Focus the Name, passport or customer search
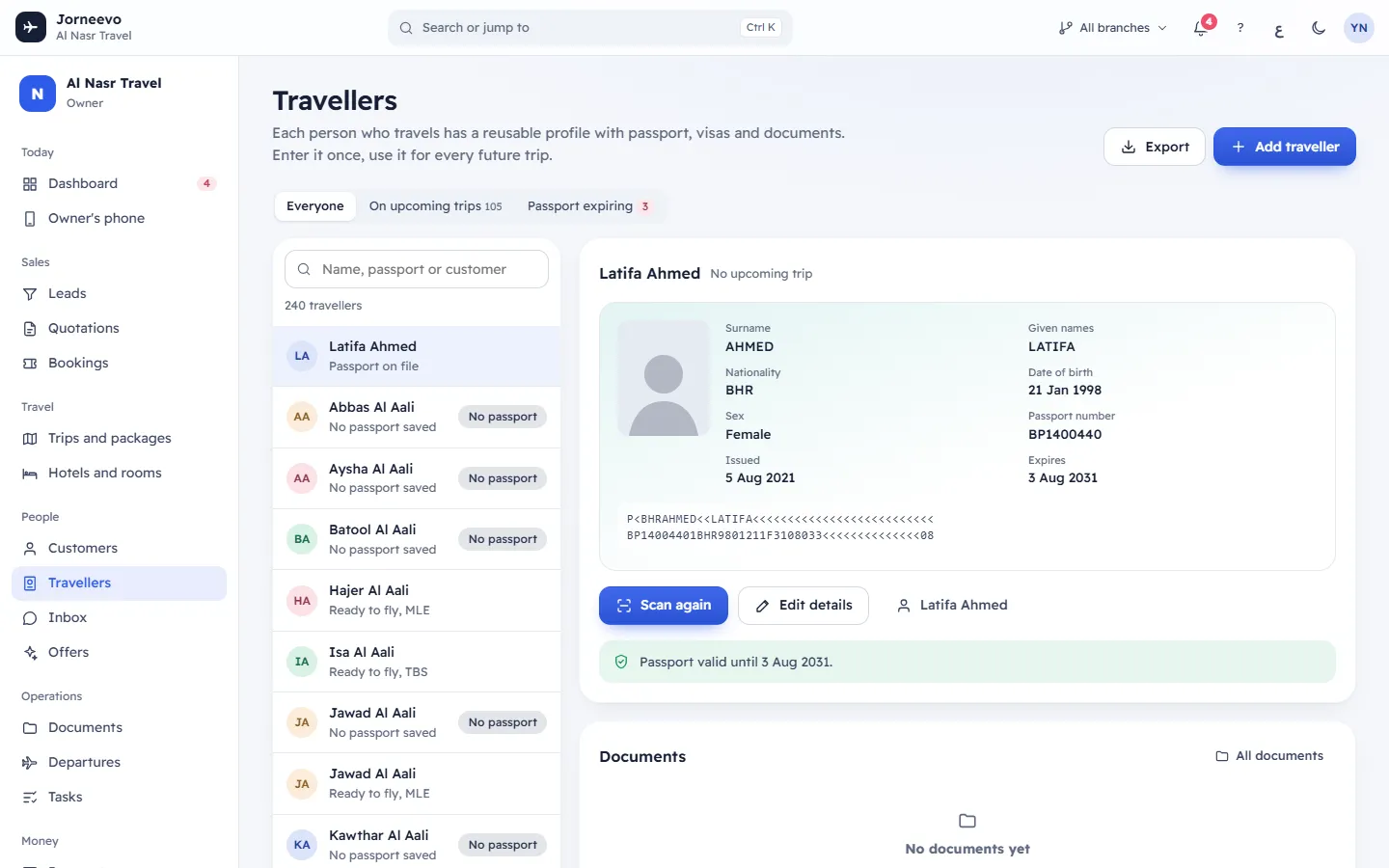Viewport: 1389px width, 868px height. tap(417, 269)
